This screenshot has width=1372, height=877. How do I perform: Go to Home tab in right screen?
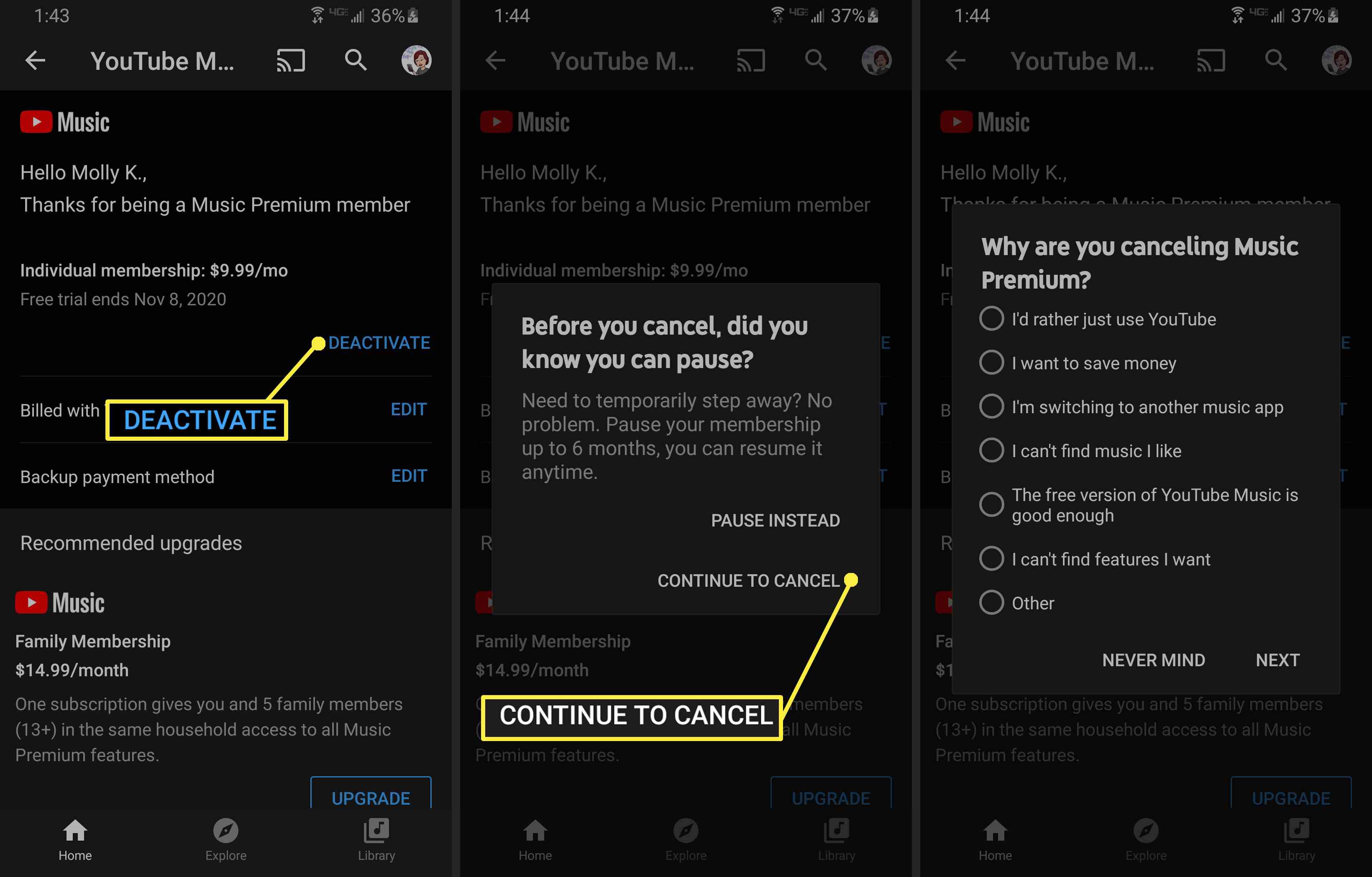coord(995,840)
